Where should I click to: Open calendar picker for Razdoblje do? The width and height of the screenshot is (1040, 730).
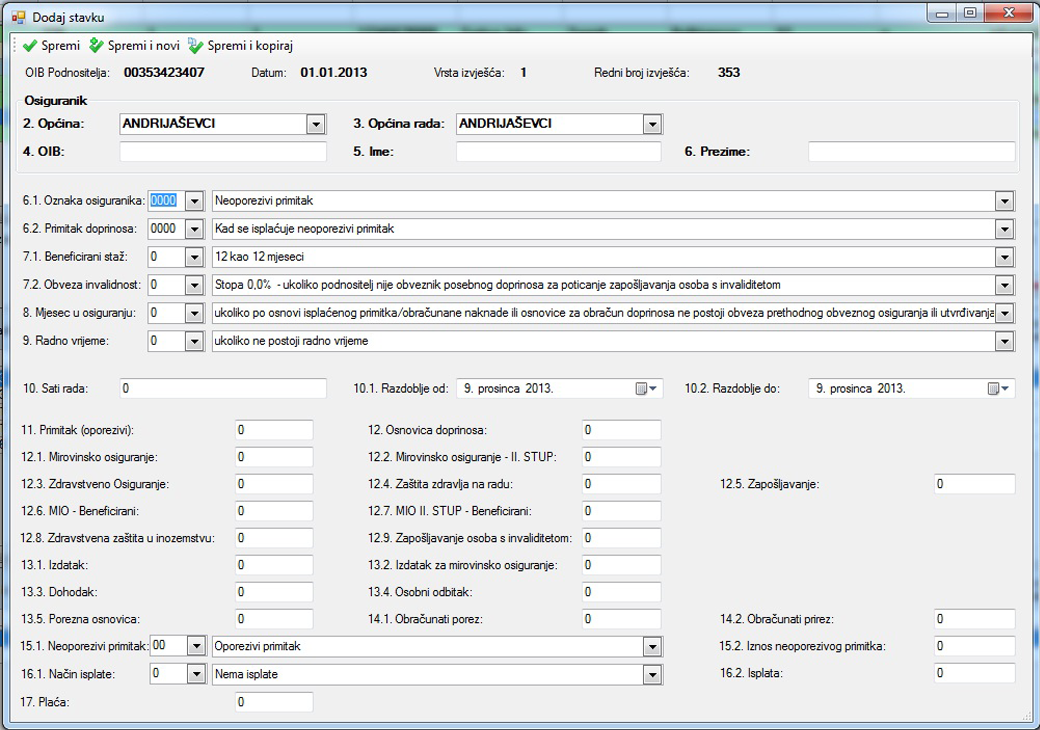[x=998, y=389]
